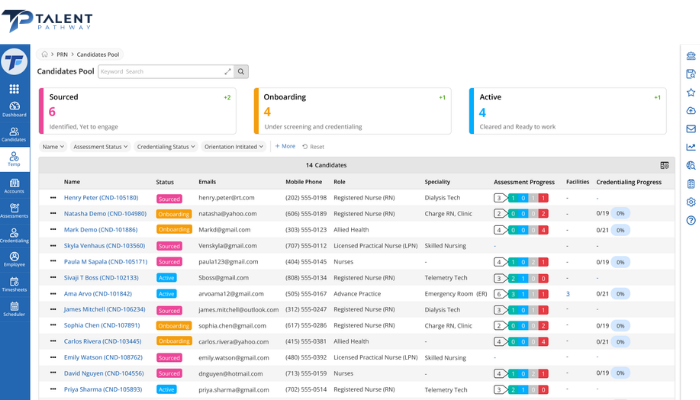700x400 pixels.
Task: Click the keyword search magnifier button
Action: (x=241, y=71)
